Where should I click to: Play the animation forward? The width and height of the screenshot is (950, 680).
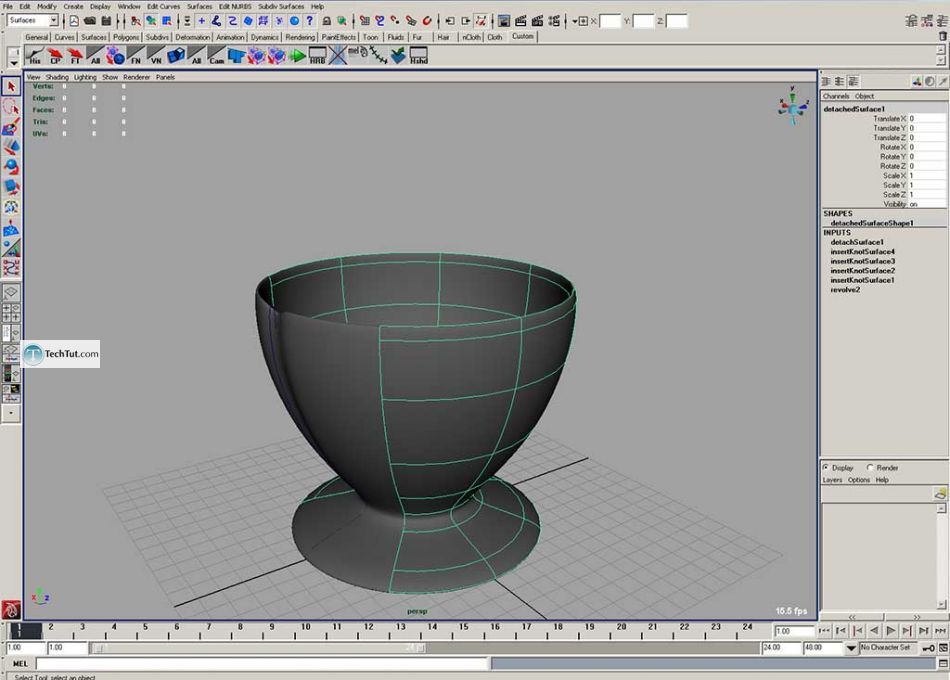click(x=890, y=631)
